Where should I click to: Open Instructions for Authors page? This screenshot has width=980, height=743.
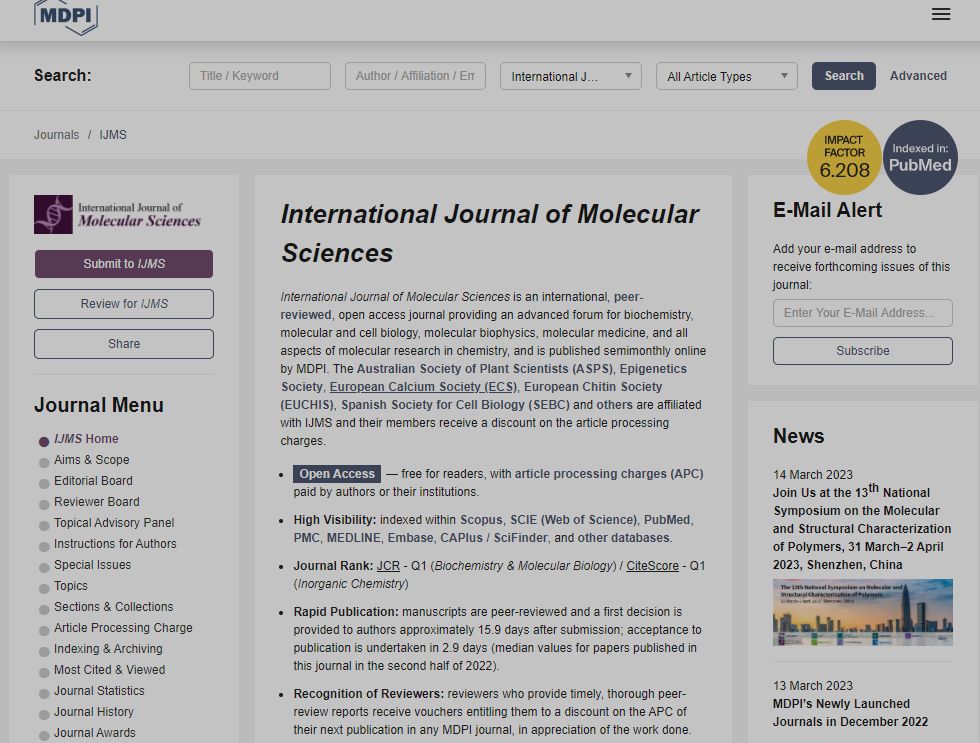(115, 544)
